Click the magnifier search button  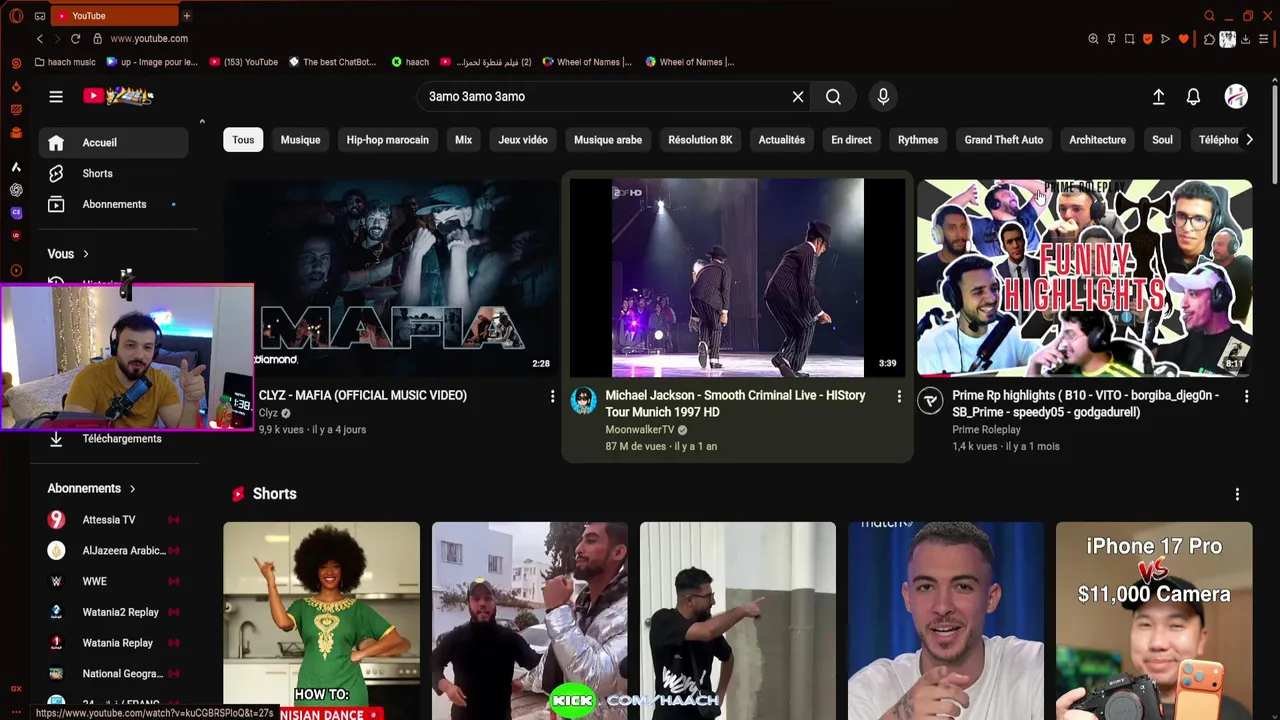(833, 97)
